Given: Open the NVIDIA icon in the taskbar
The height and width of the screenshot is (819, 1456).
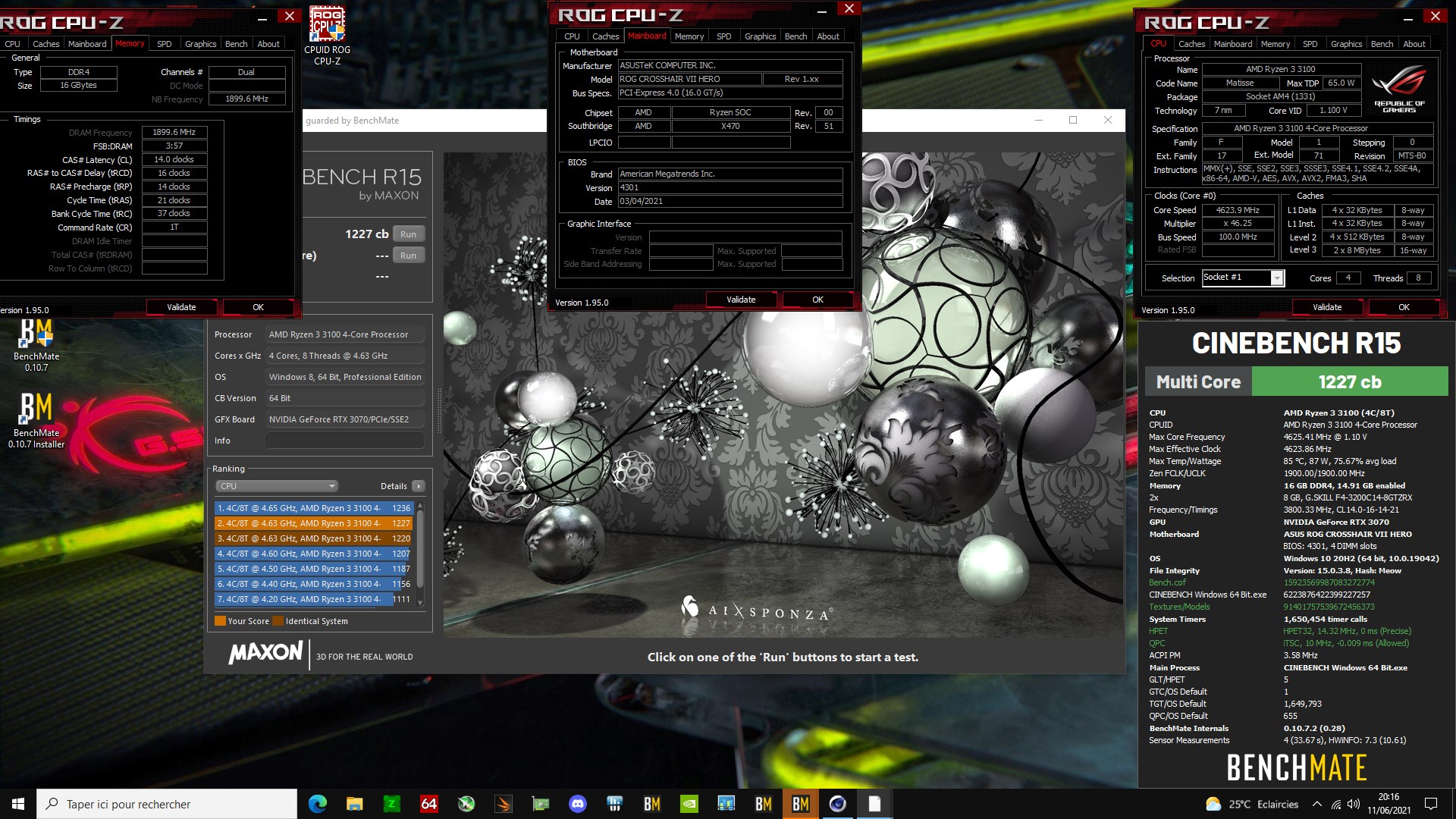Looking at the screenshot, I should click(x=689, y=804).
